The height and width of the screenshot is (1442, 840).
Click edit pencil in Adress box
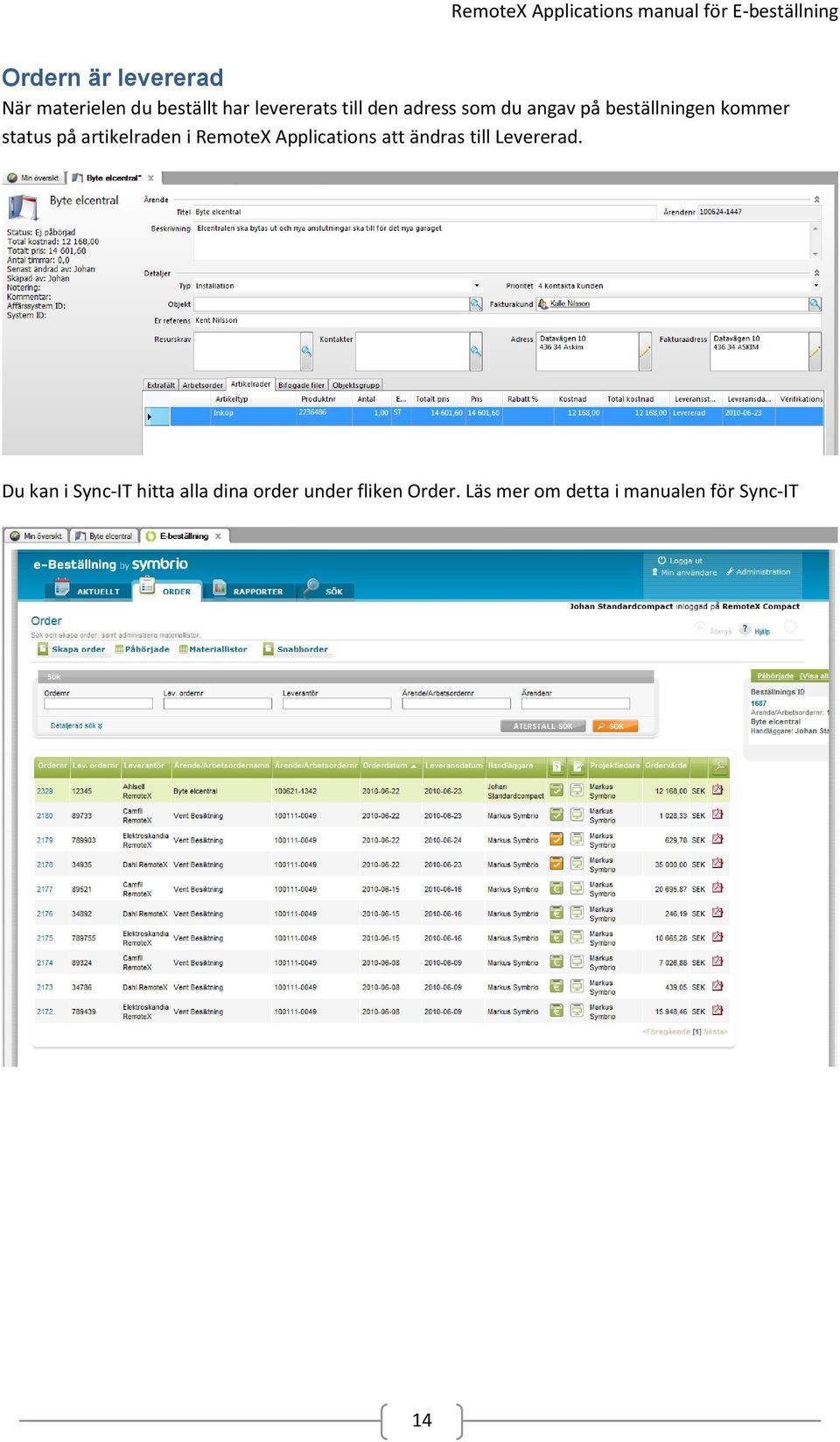tap(645, 352)
